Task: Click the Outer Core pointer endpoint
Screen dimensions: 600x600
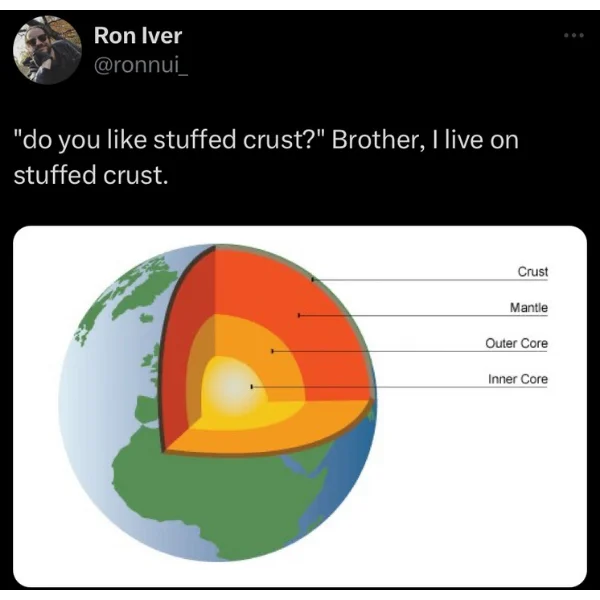Action: pyautogui.click(x=272, y=351)
